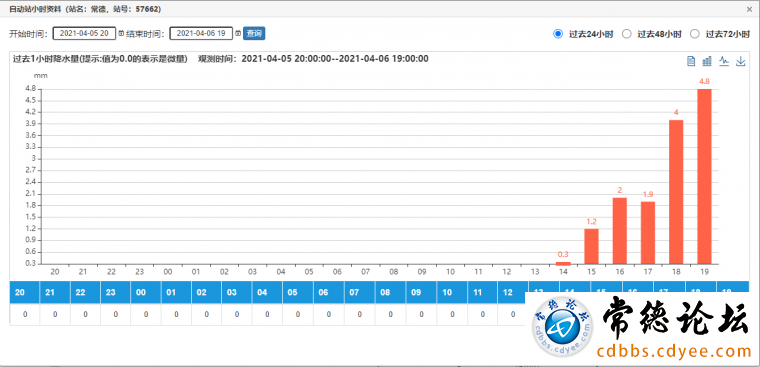Click the 0 value under table column 06

pos(329,314)
